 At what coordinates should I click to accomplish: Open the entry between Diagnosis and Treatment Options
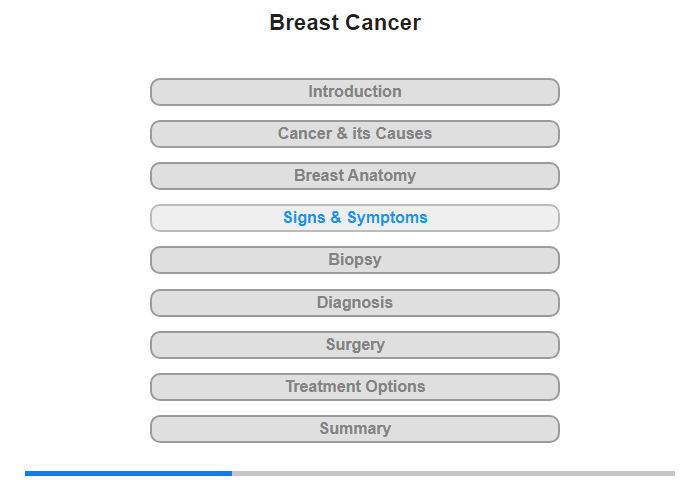354,345
